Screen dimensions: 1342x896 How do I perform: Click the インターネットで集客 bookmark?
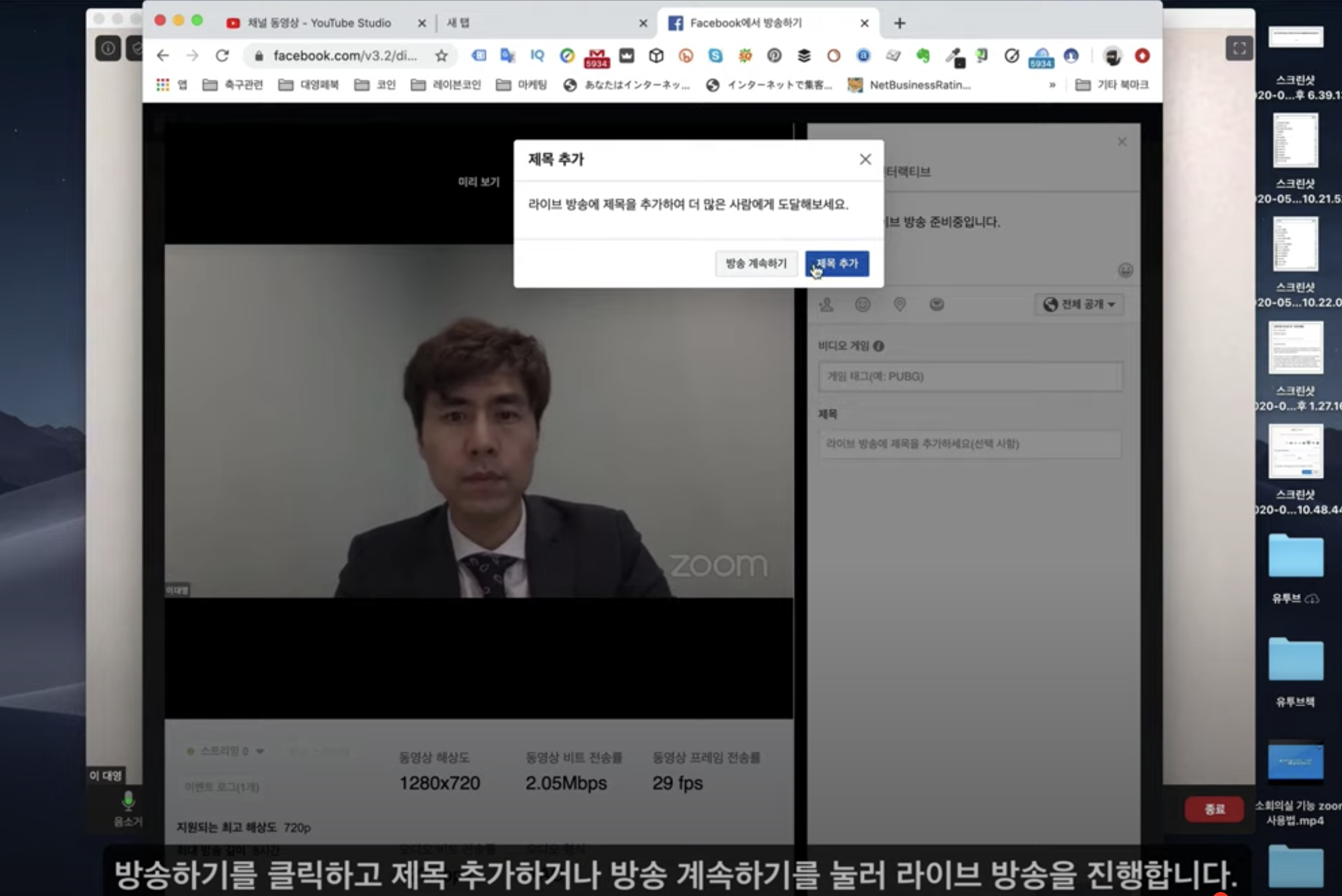point(769,85)
